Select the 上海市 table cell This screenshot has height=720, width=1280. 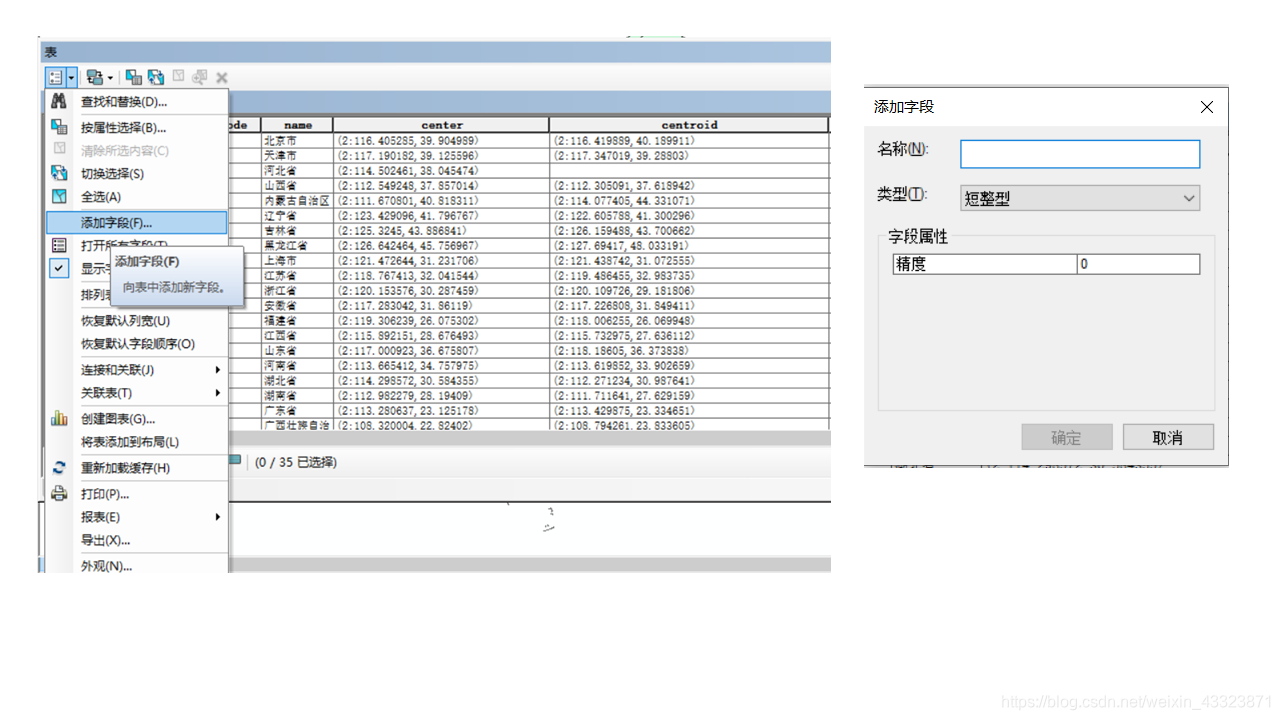pos(297,260)
